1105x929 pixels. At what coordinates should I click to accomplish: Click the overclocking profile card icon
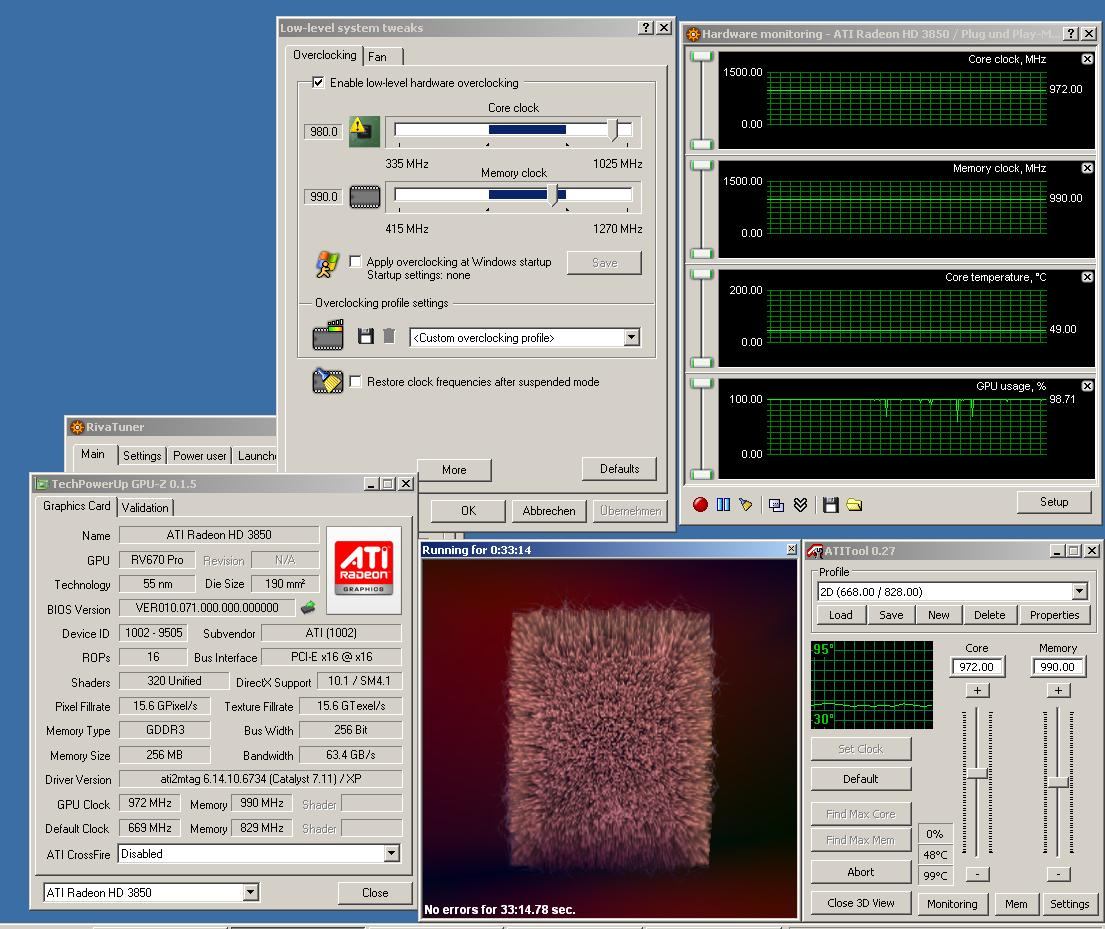[328, 336]
